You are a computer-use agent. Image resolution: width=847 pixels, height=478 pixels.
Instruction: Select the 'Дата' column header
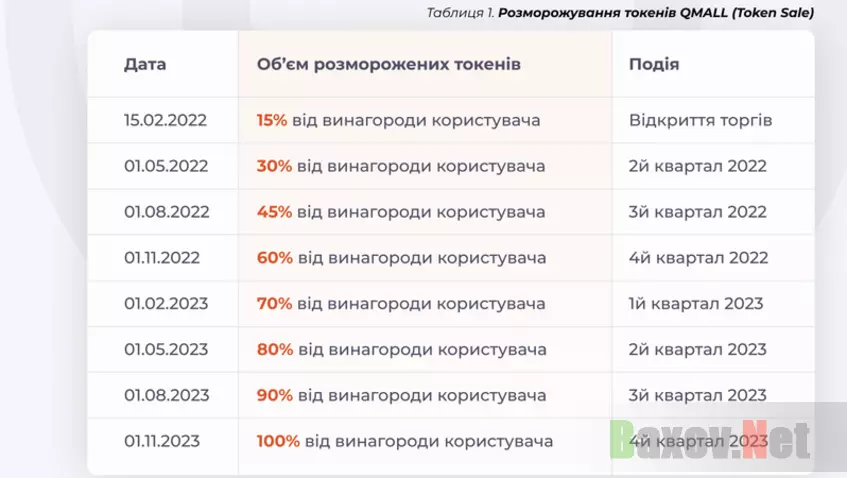(145, 65)
